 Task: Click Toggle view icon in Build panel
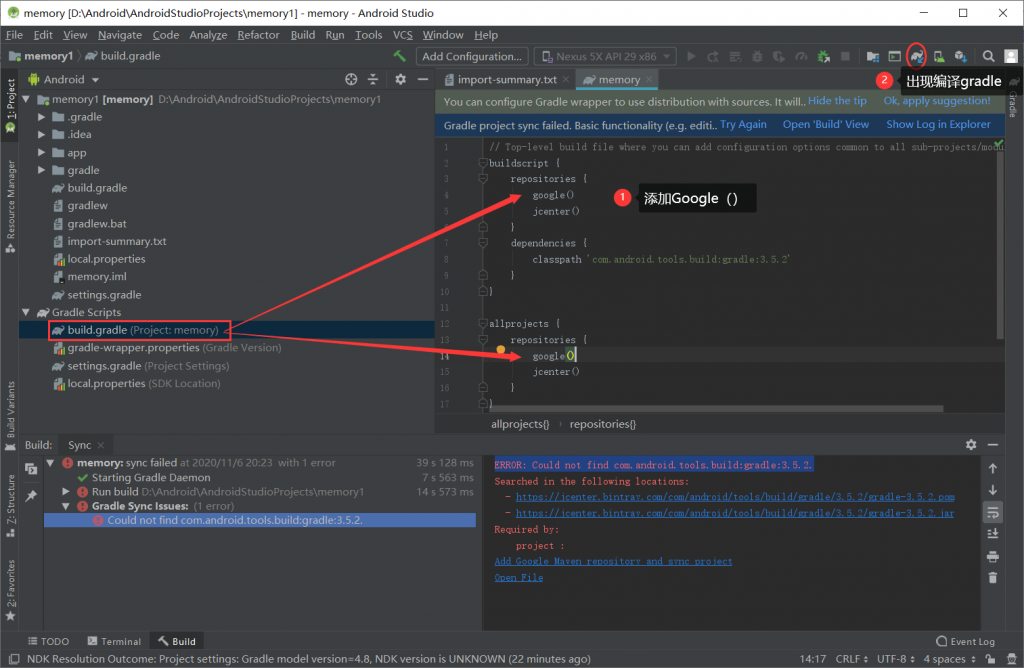click(31, 468)
